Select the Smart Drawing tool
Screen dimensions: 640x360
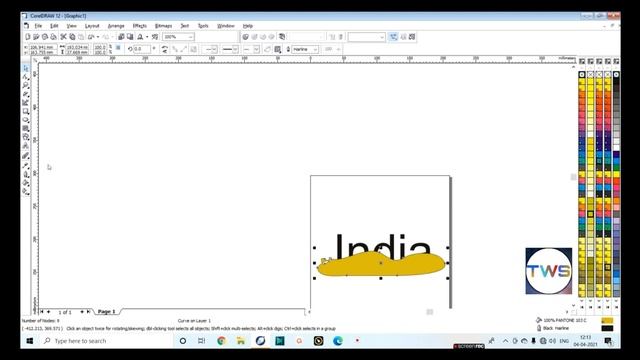pos(26,102)
